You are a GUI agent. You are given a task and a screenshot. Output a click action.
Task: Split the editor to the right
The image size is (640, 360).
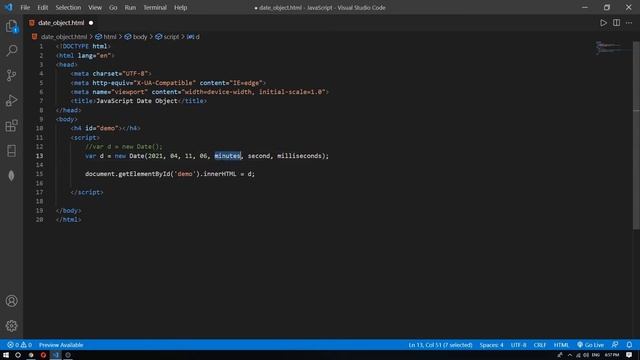point(616,23)
